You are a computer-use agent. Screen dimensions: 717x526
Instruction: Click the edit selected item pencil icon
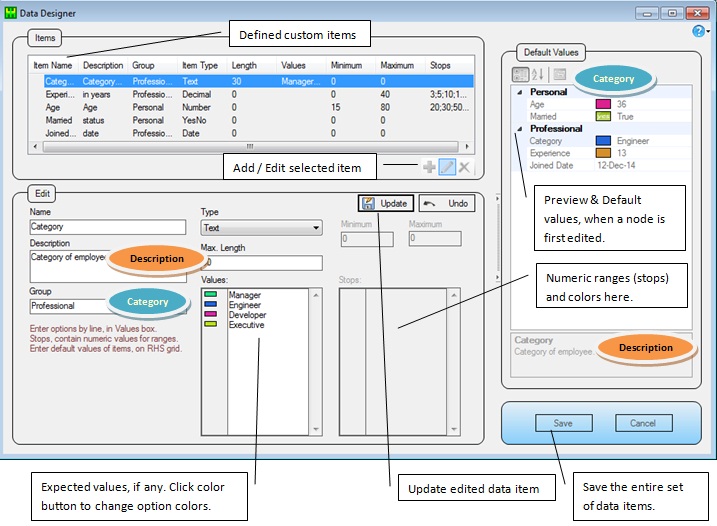click(447, 167)
